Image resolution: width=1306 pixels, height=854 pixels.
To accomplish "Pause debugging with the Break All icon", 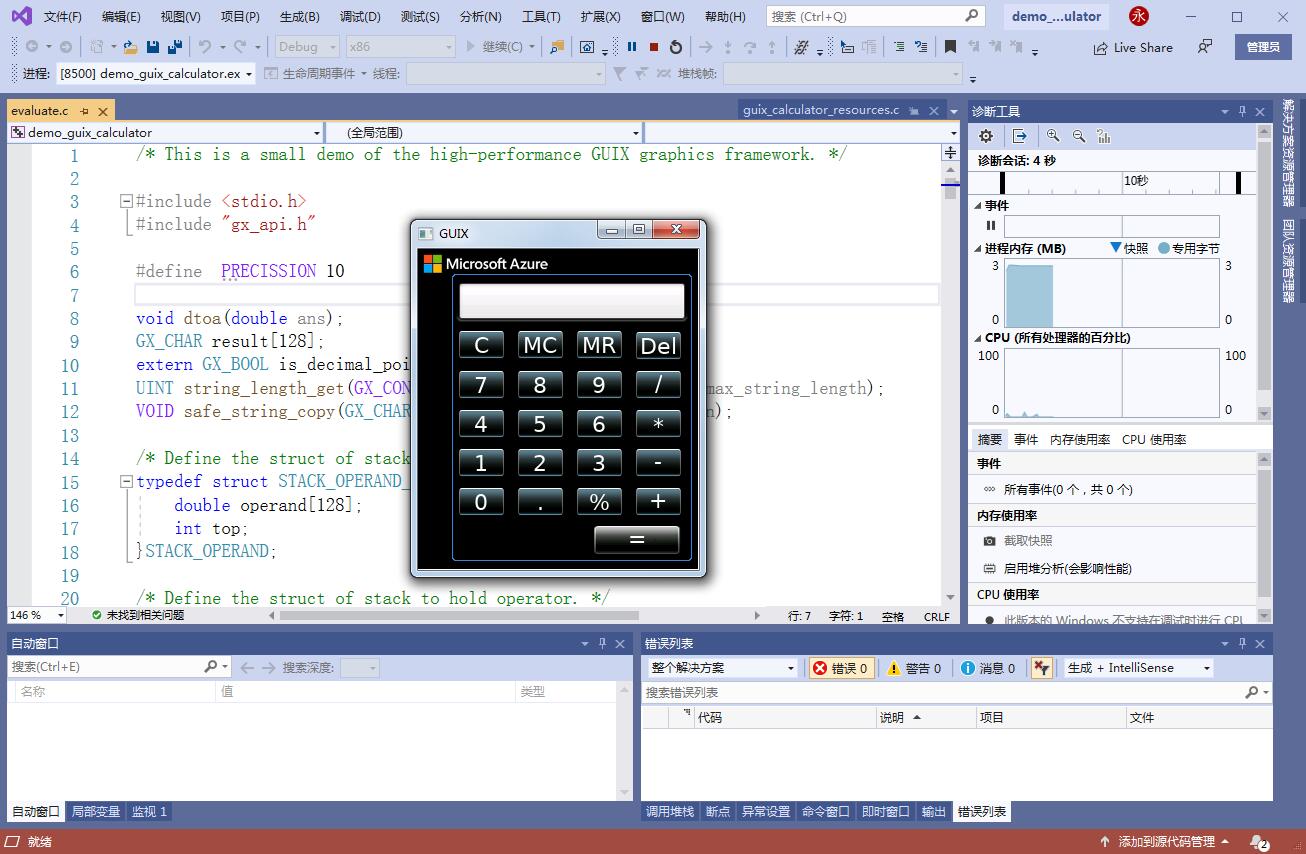I will [632, 47].
